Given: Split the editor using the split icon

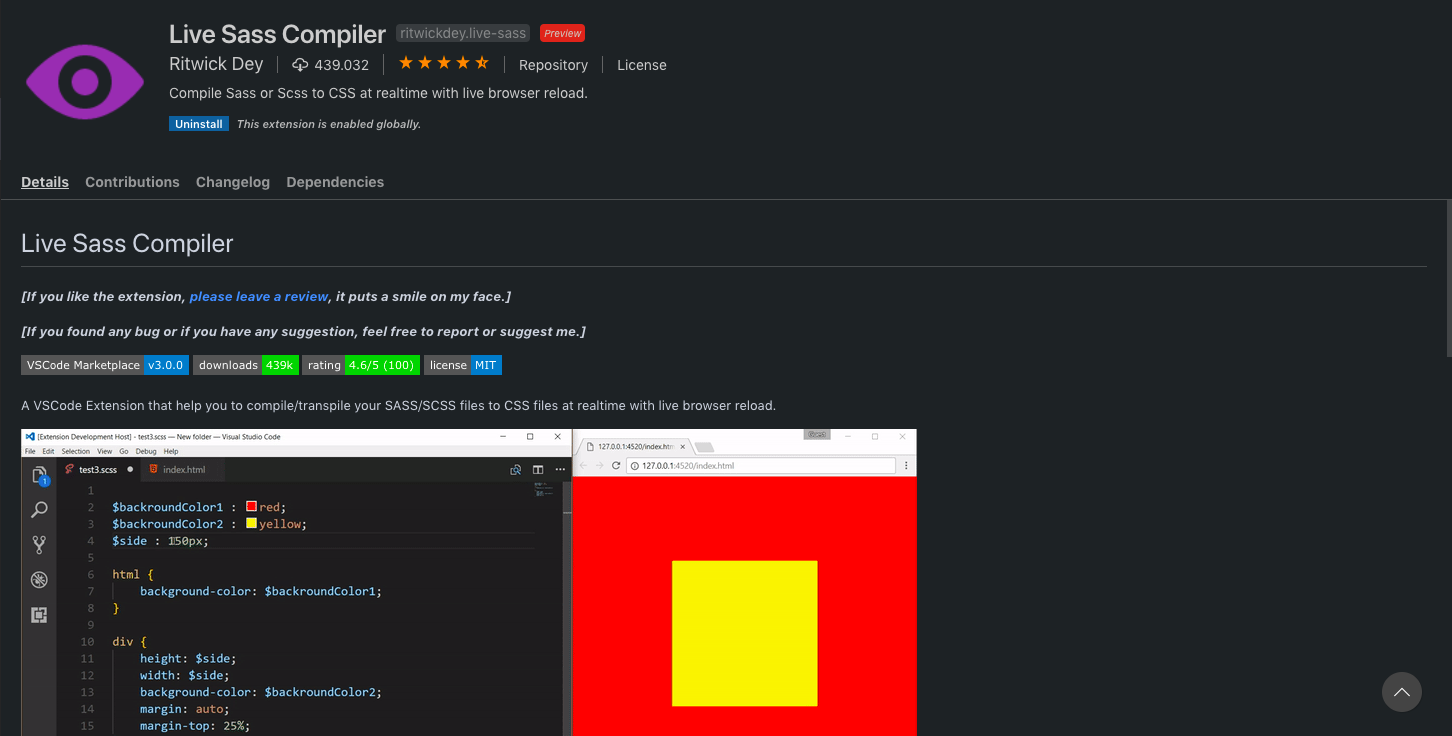Looking at the screenshot, I should pos(537,469).
